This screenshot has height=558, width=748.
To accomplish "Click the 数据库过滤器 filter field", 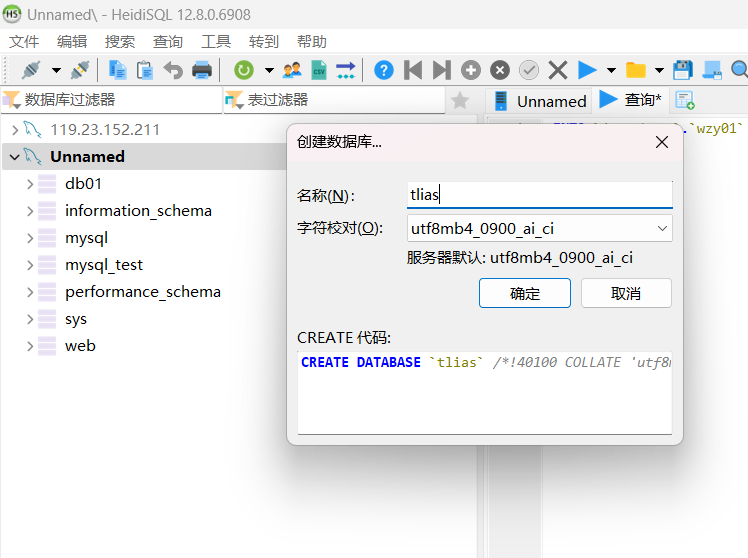I will [112, 100].
